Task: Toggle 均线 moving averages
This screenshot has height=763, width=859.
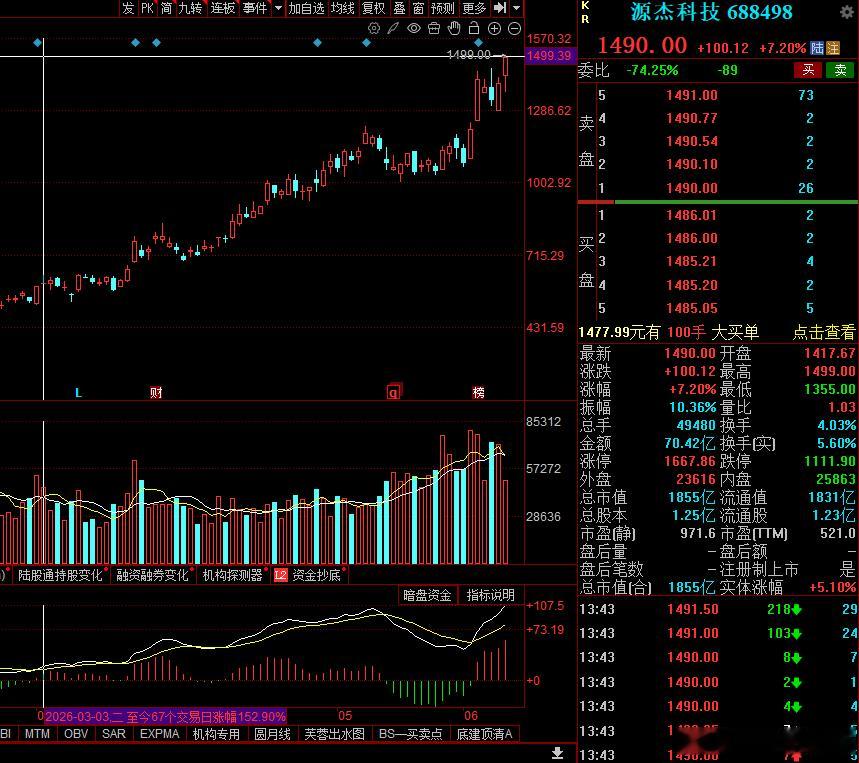Action: tap(343, 8)
